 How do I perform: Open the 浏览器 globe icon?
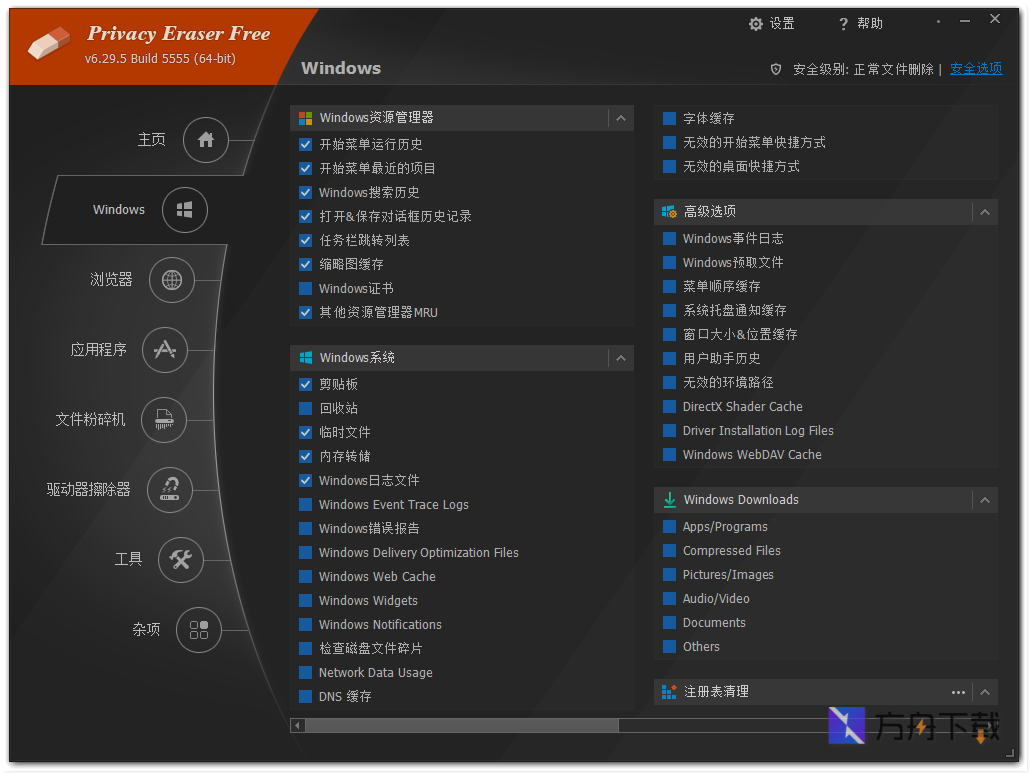[172, 280]
